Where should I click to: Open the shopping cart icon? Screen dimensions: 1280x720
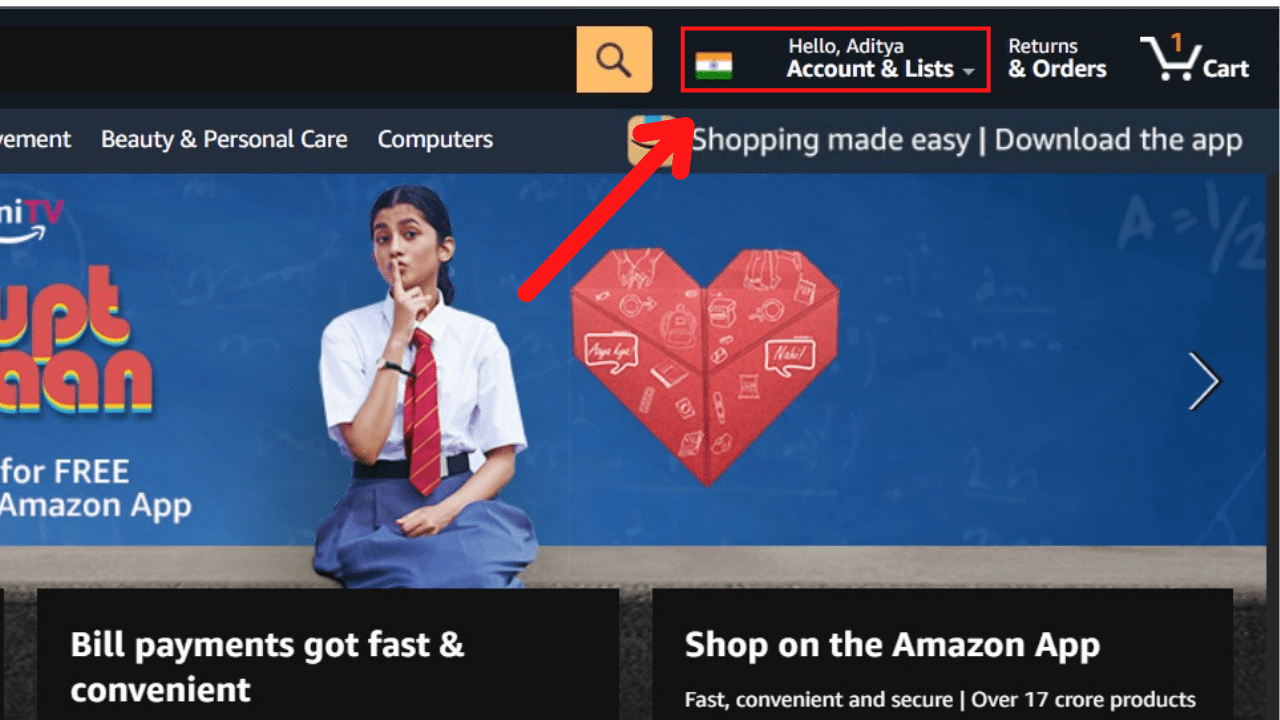tap(1170, 59)
